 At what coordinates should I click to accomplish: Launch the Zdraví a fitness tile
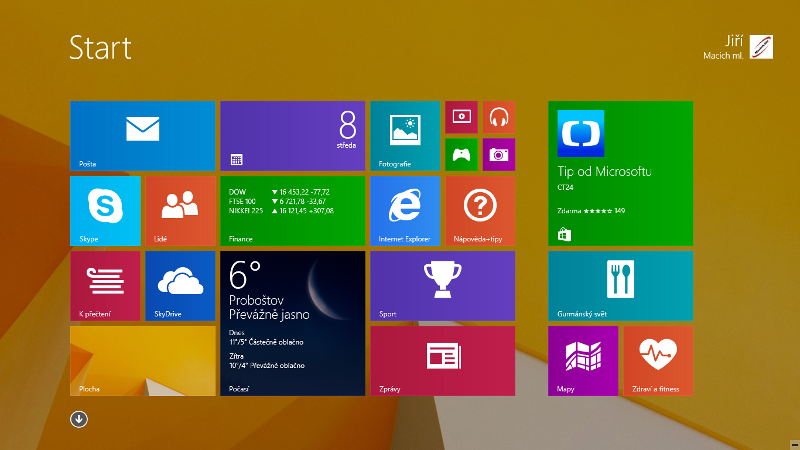658,360
